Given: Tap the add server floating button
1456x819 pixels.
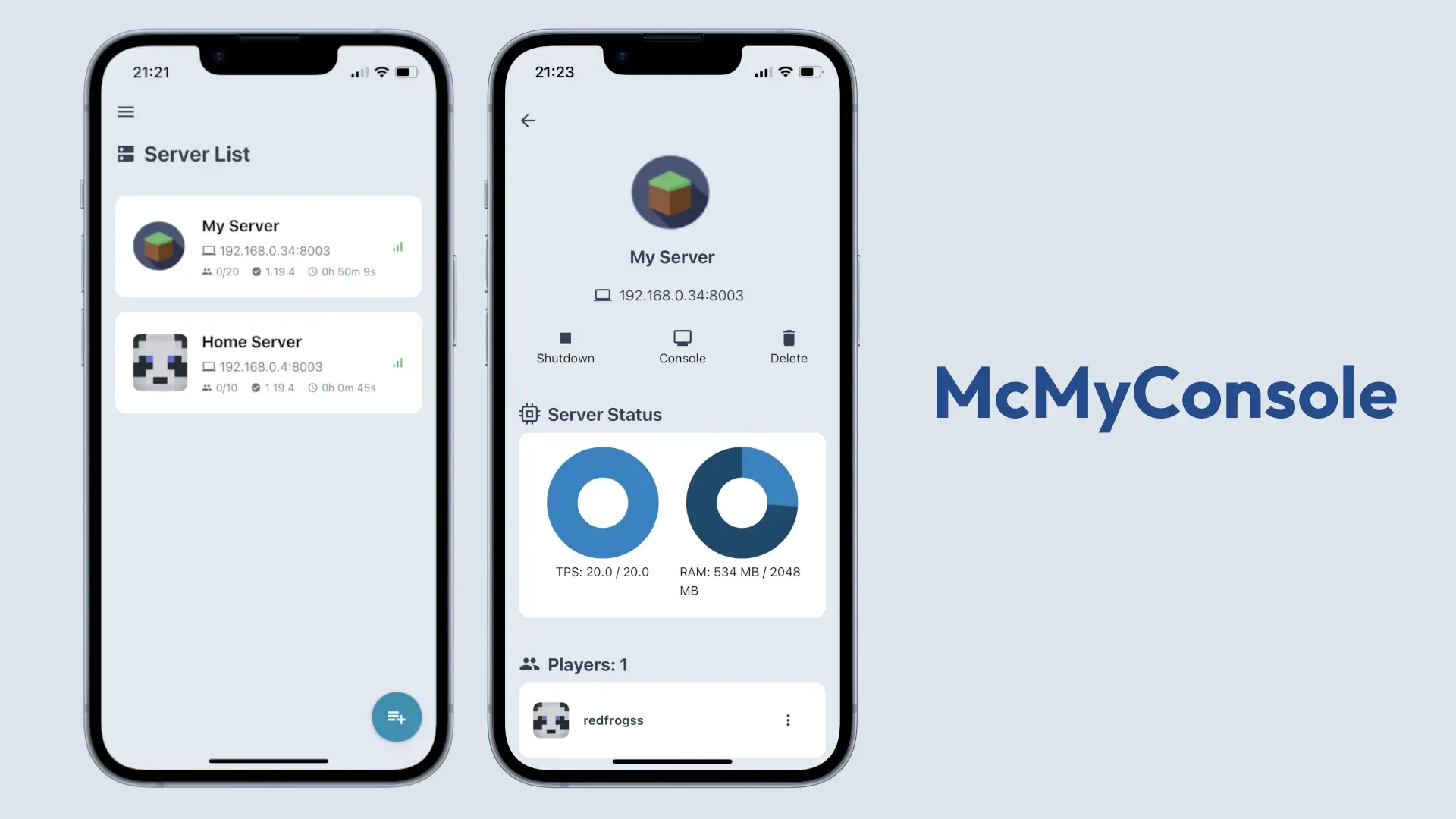Looking at the screenshot, I should [x=395, y=717].
